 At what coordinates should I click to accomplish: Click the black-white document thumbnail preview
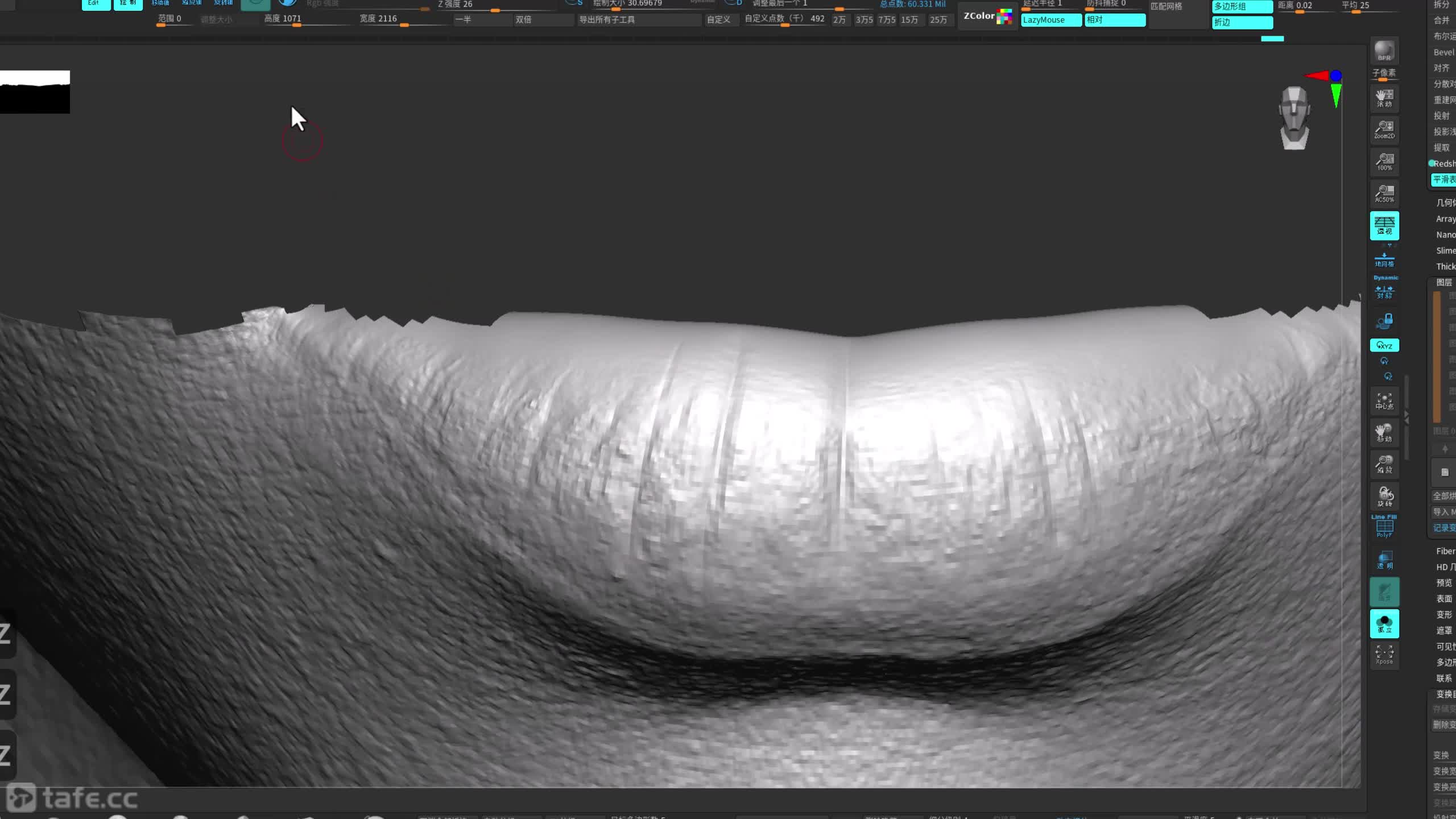click(x=35, y=92)
